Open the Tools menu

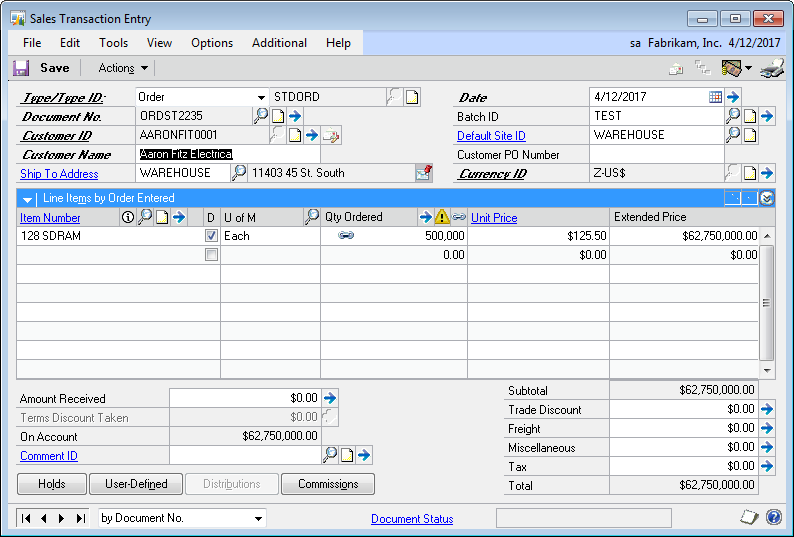pos(113,43)
